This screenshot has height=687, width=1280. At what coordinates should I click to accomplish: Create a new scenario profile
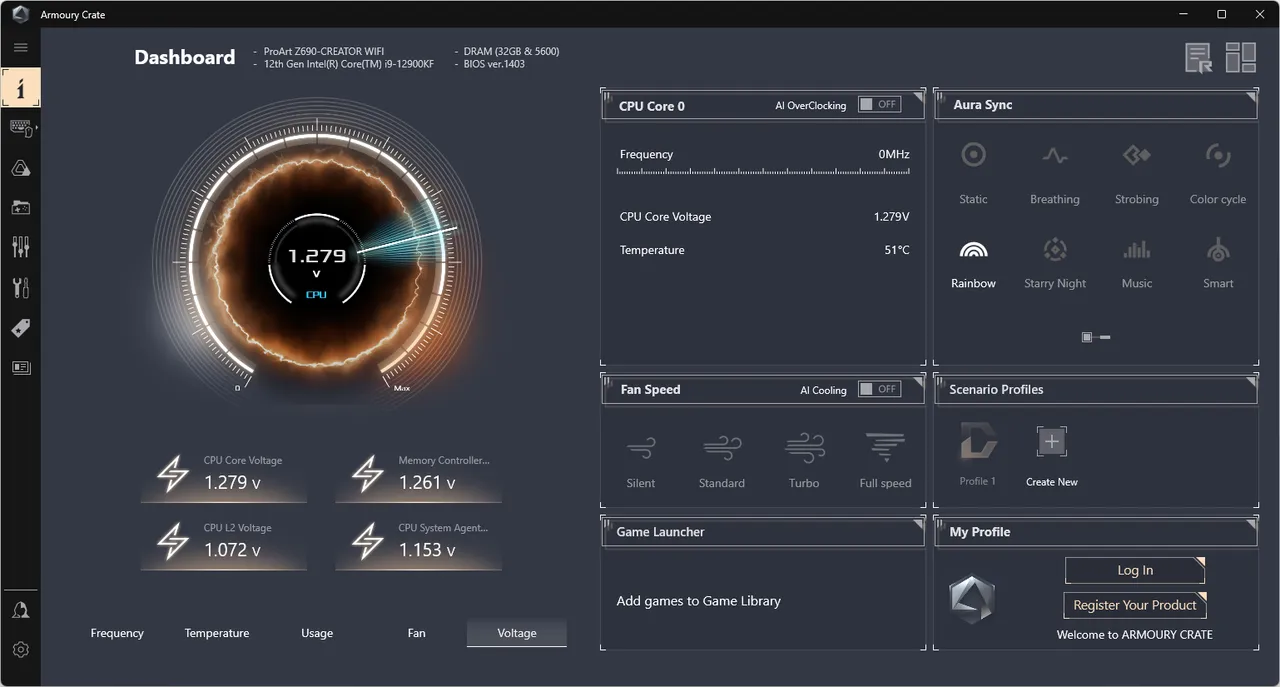(x=1052, y=455)
